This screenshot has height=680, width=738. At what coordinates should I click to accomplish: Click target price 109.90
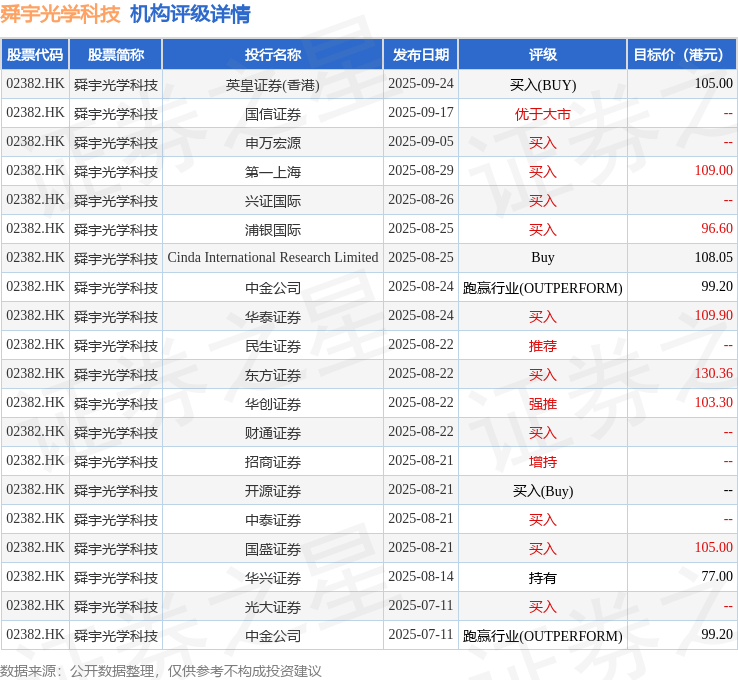pos(714,315)
